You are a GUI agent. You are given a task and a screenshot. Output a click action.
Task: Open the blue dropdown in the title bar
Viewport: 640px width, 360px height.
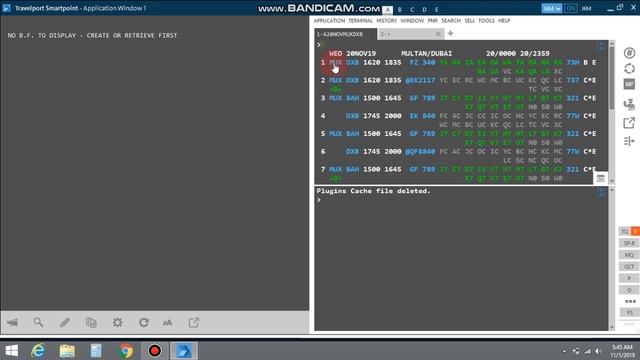(552, 8)
